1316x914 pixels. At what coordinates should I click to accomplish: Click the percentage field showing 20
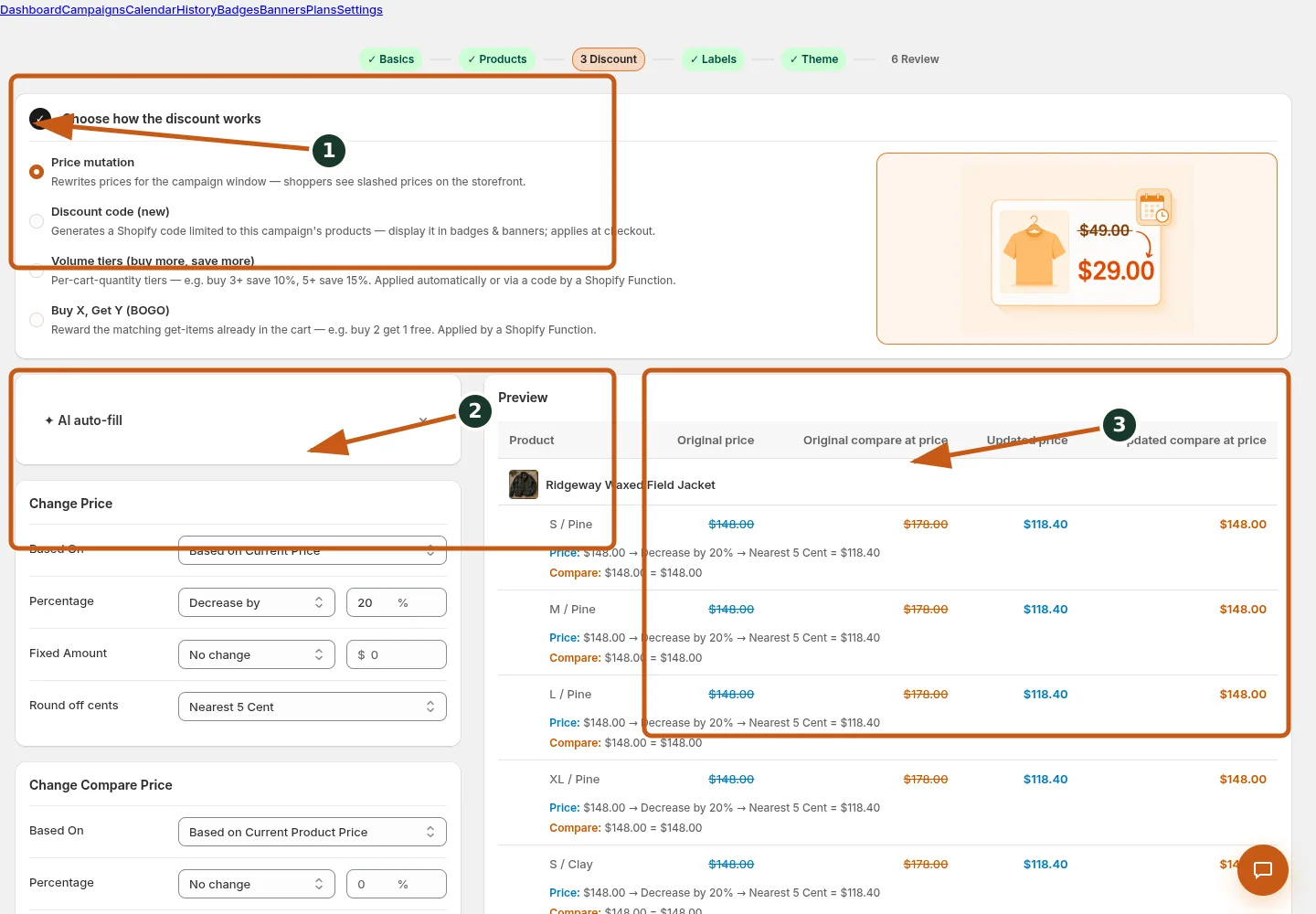pos(397,602)
